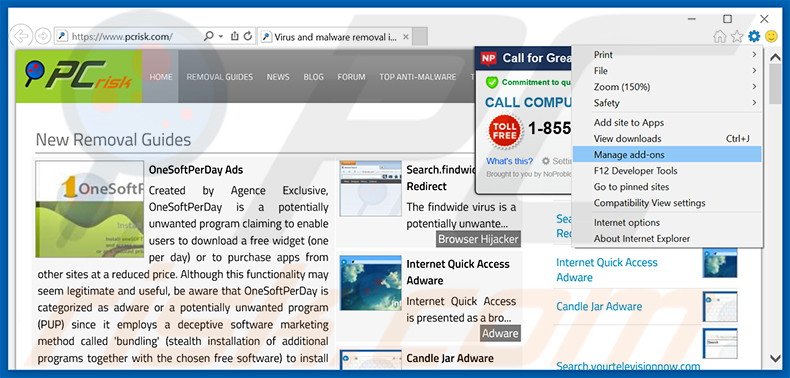Viewport: 790px width, 378px height.
Task: Maximize the browser window
Action: pos(728,19)
